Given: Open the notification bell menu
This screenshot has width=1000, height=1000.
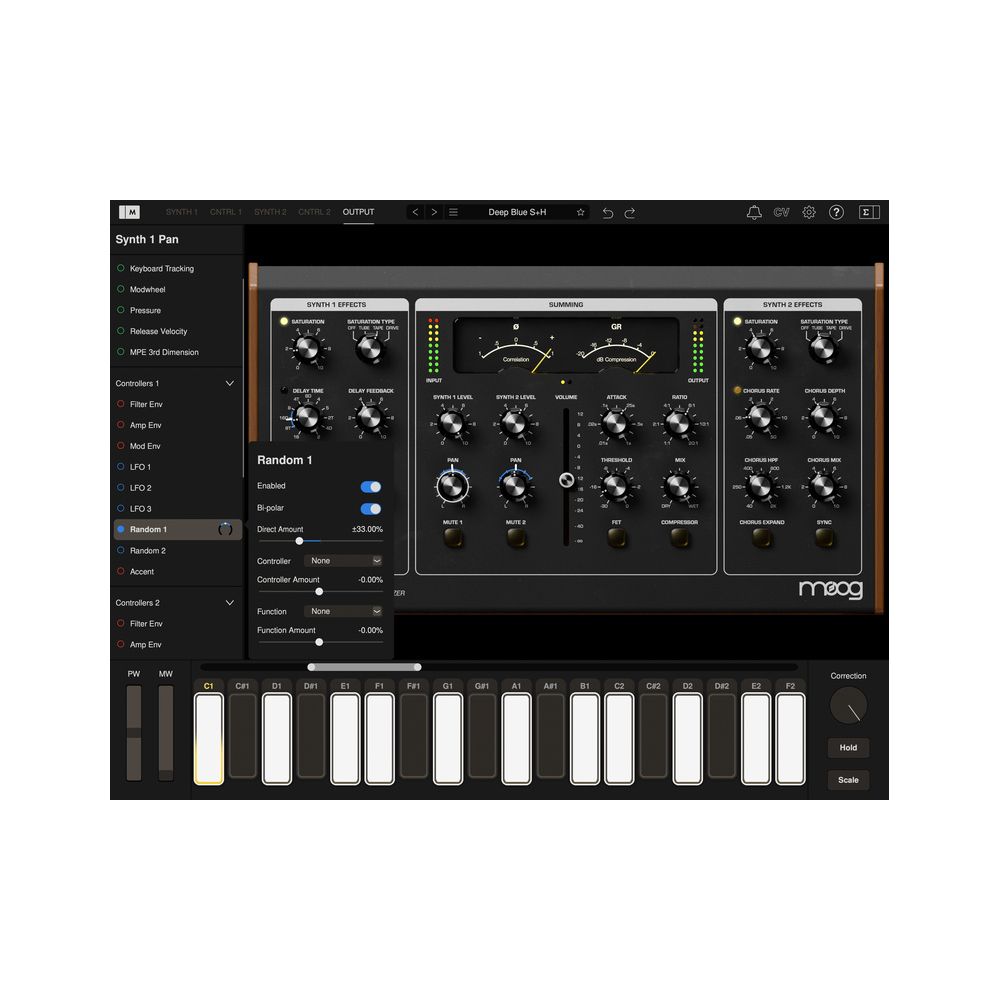Looking at the screenshot, I should pyautogui.click(x=756, y=212).
